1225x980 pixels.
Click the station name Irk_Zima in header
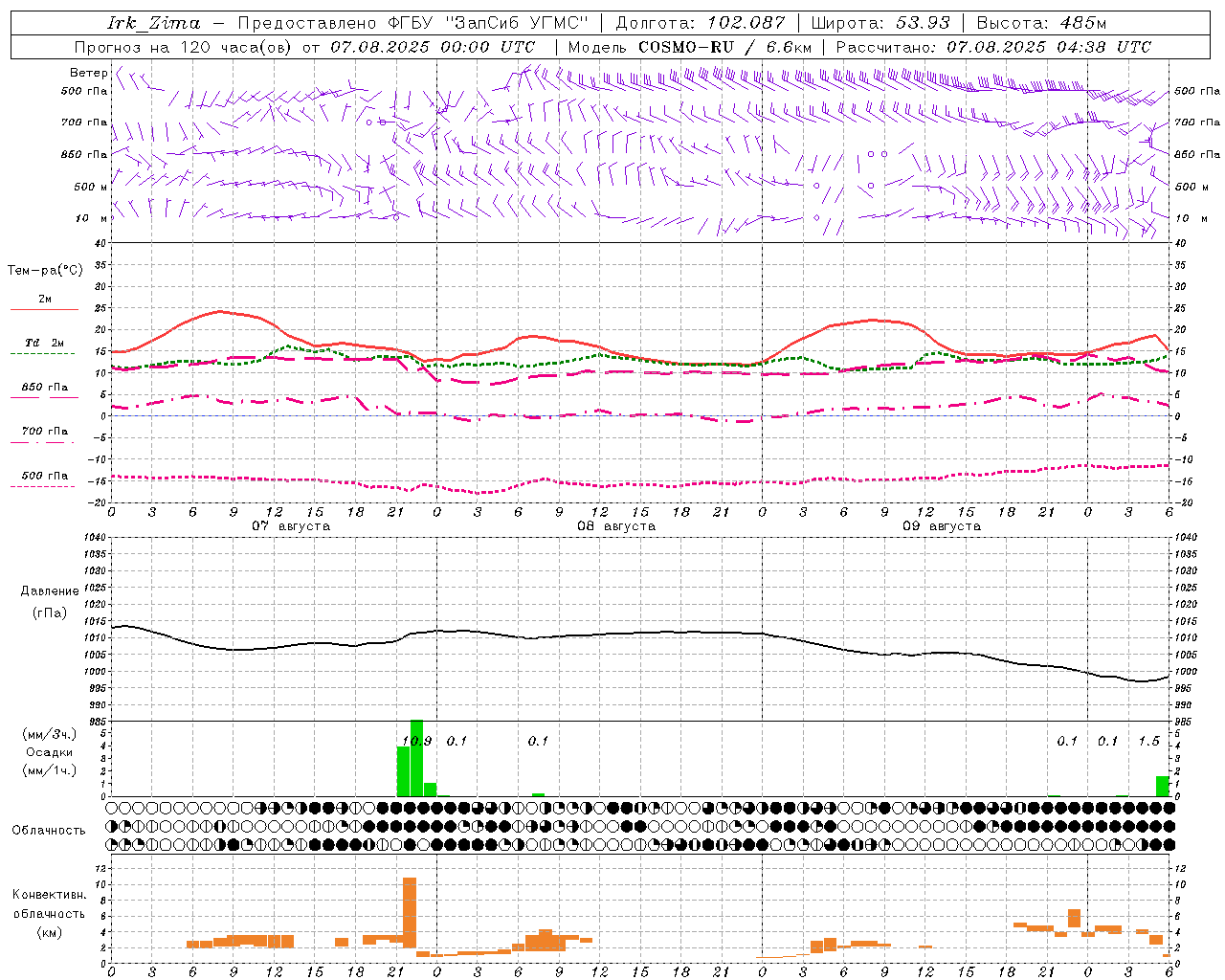(154, 23)
